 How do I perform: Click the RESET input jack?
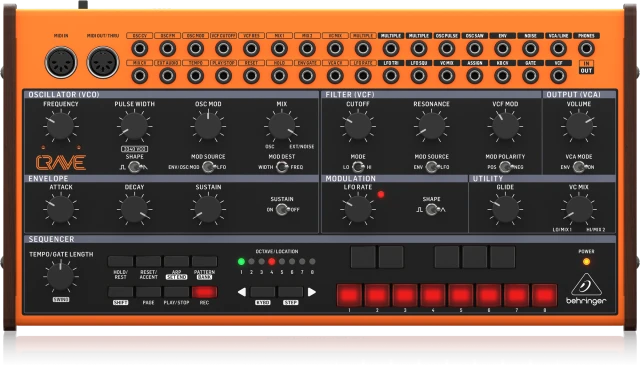(251, 76)
